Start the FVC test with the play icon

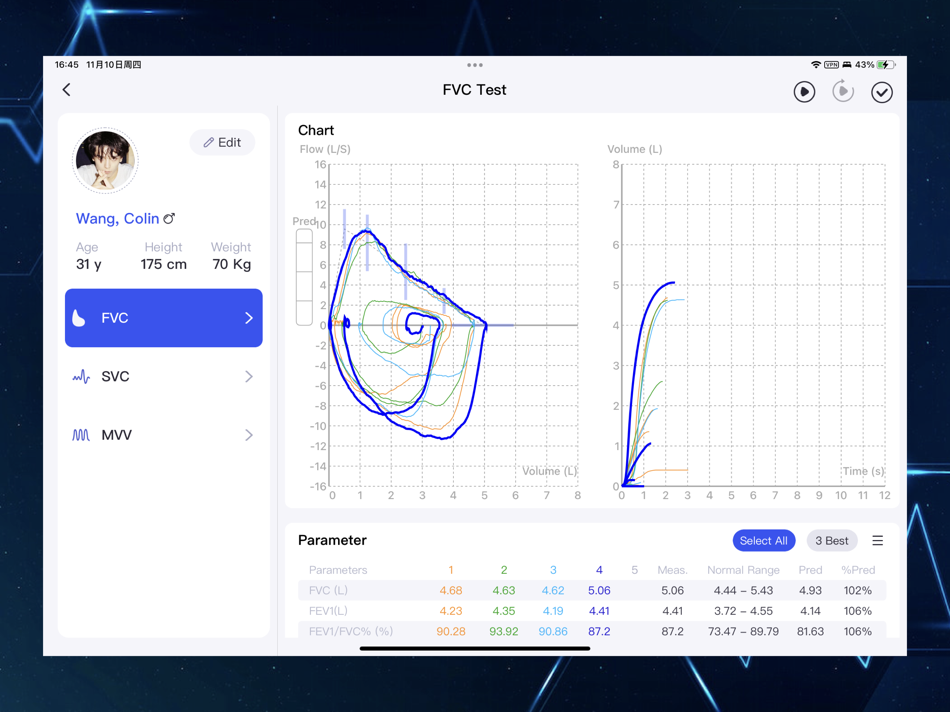coord(804,92)
